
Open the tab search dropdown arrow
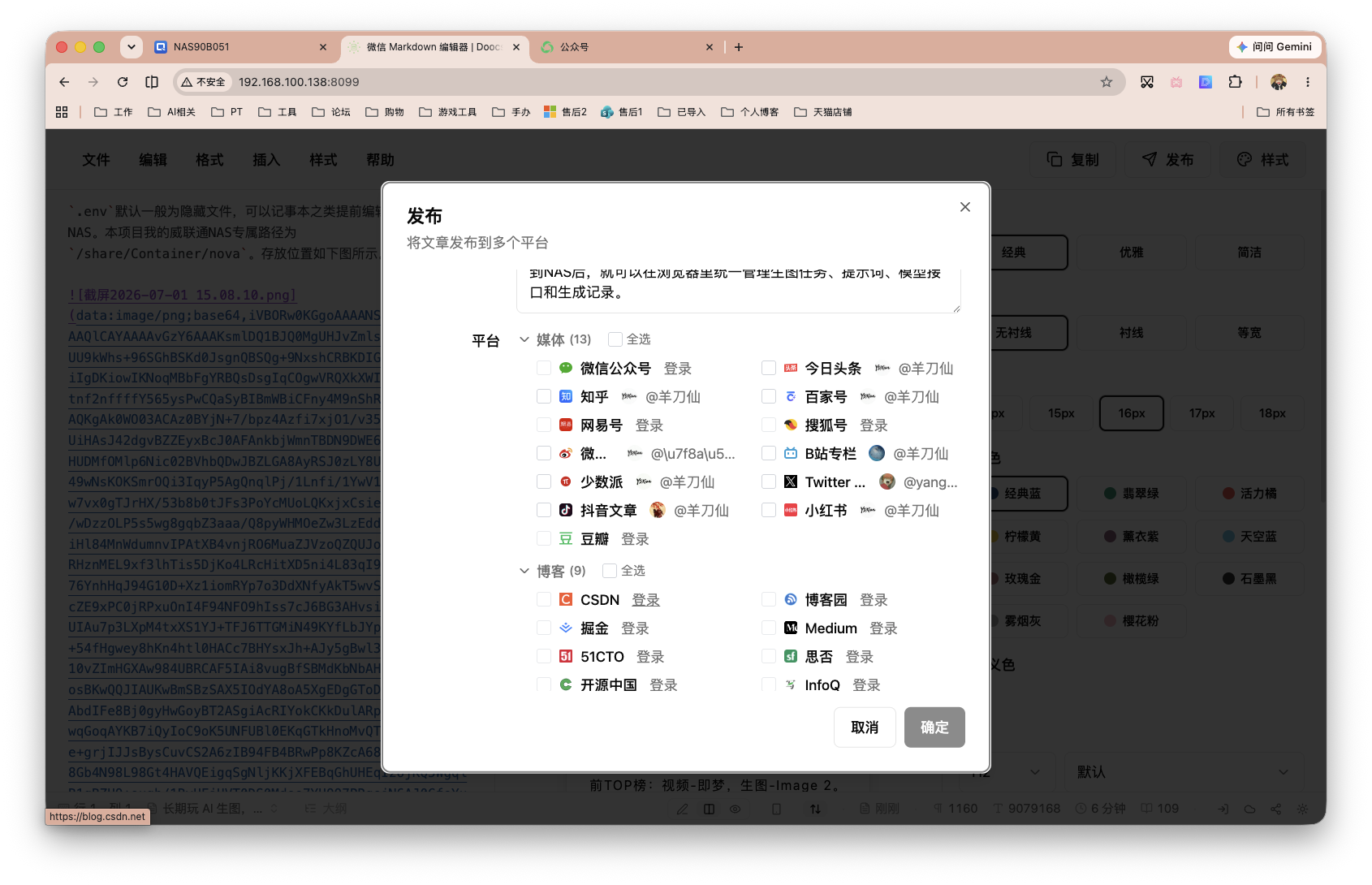pyautogui.click(x=132, y=47)
